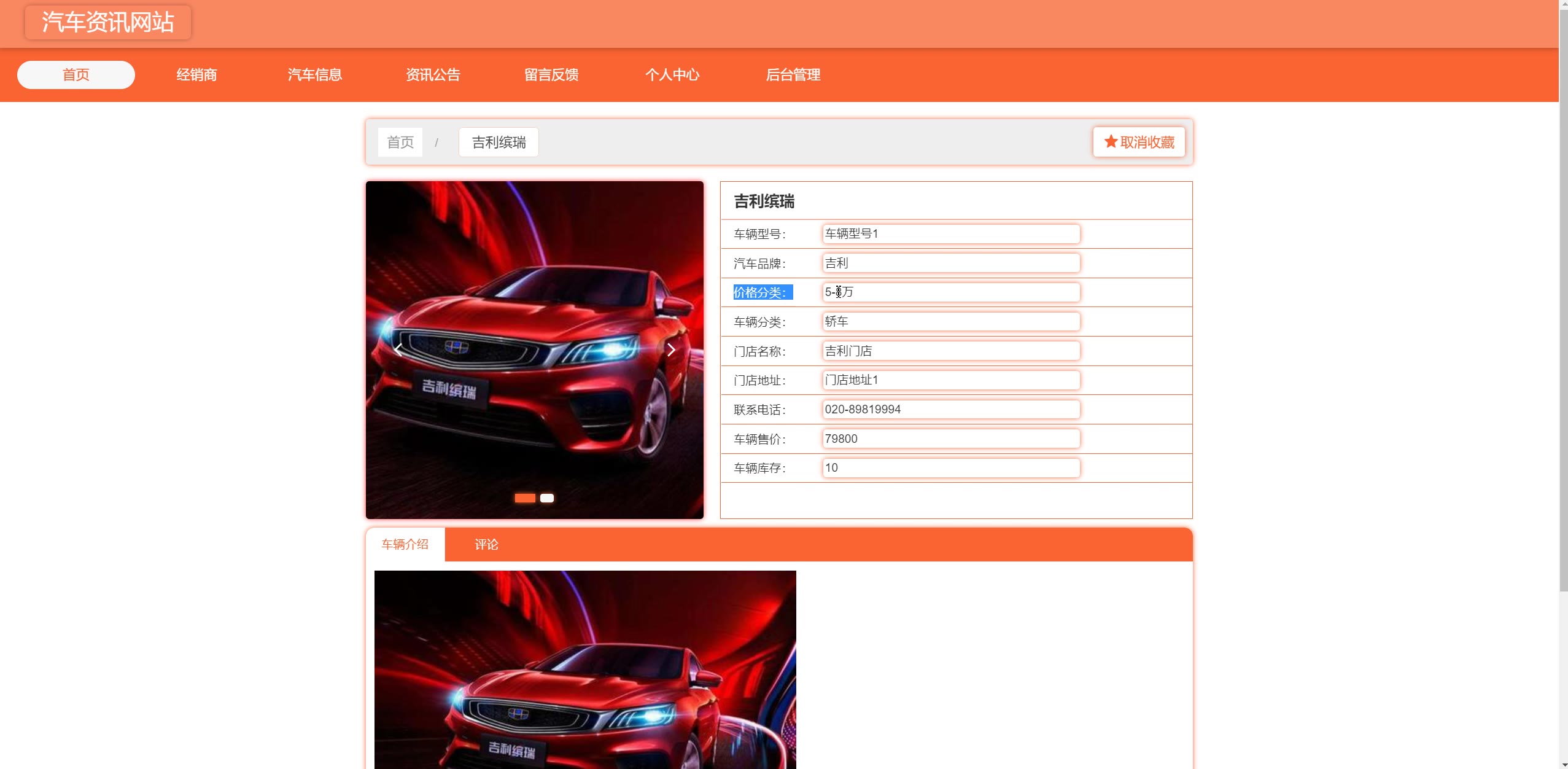Select the second white carousel indicator
Viewport: 1568px width, 769px height.
coord(547,498)
